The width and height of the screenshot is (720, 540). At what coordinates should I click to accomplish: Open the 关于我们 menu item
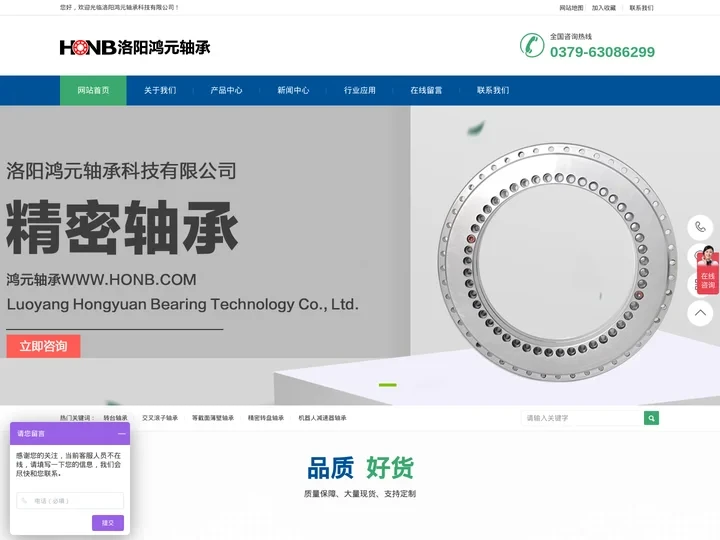160,90
